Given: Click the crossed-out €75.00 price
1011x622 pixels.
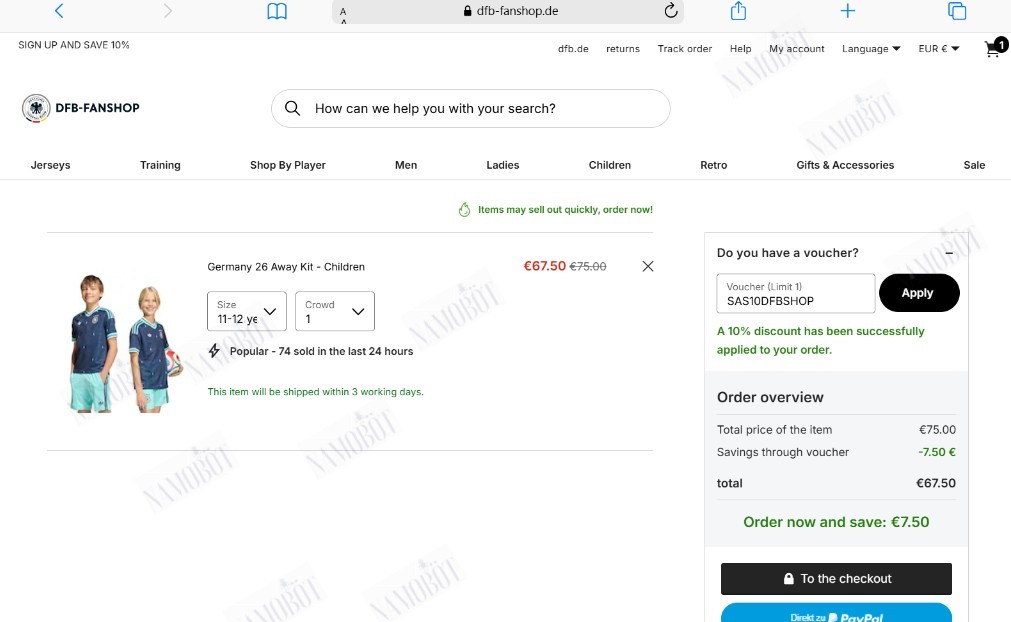Looking at the screenshot, I should coord(587,266).
